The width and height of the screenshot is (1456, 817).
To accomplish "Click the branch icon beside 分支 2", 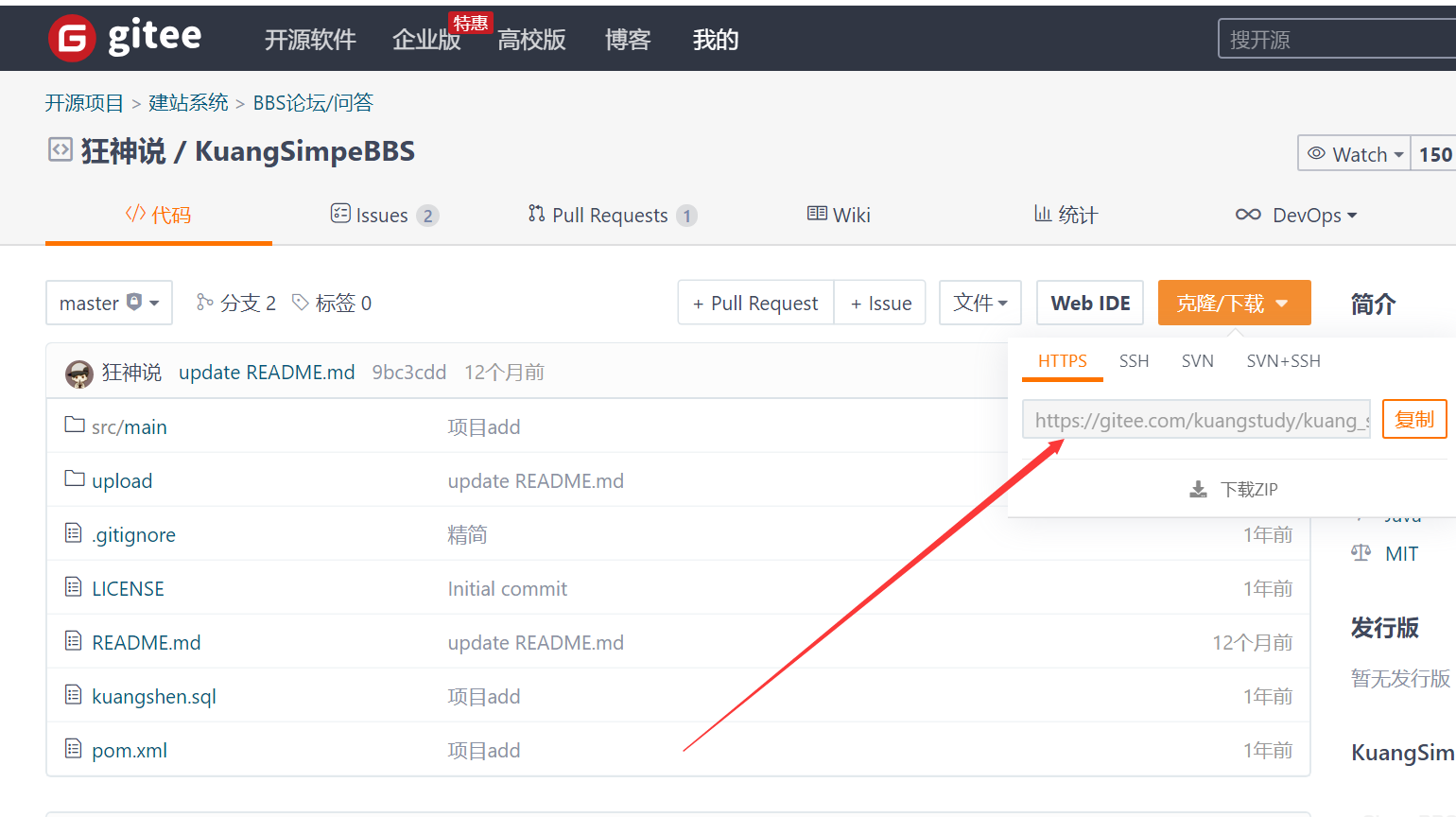I will [204, 302].
